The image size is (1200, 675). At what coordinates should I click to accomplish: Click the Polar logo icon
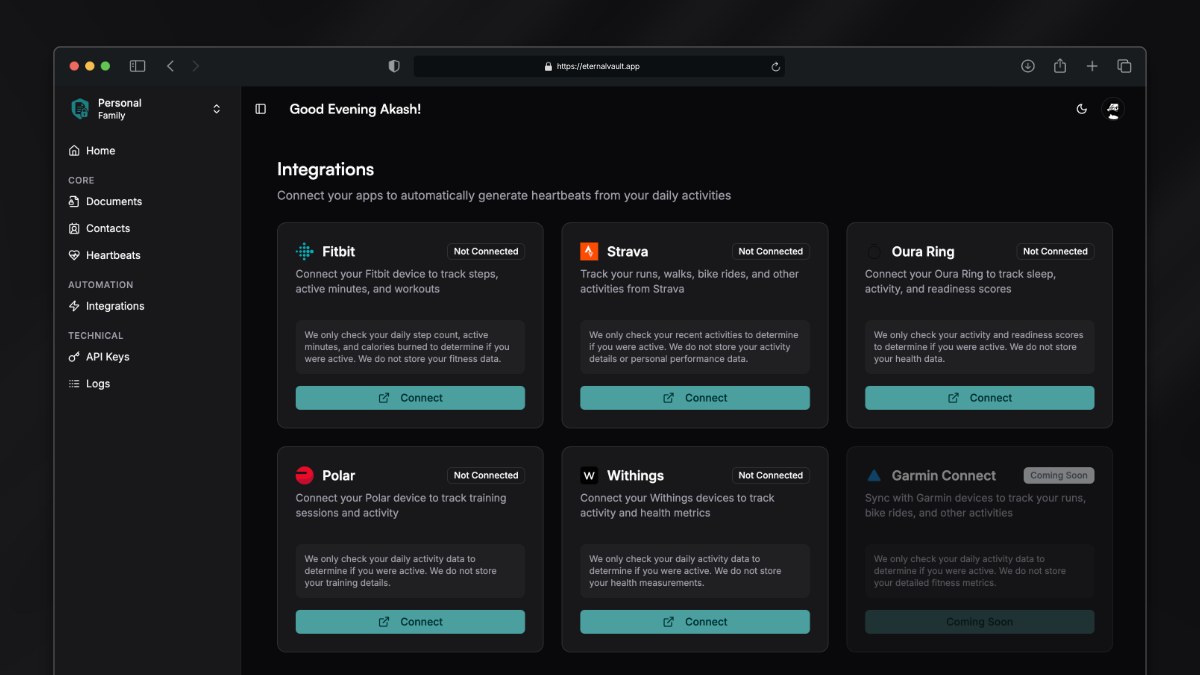(305, 476)
